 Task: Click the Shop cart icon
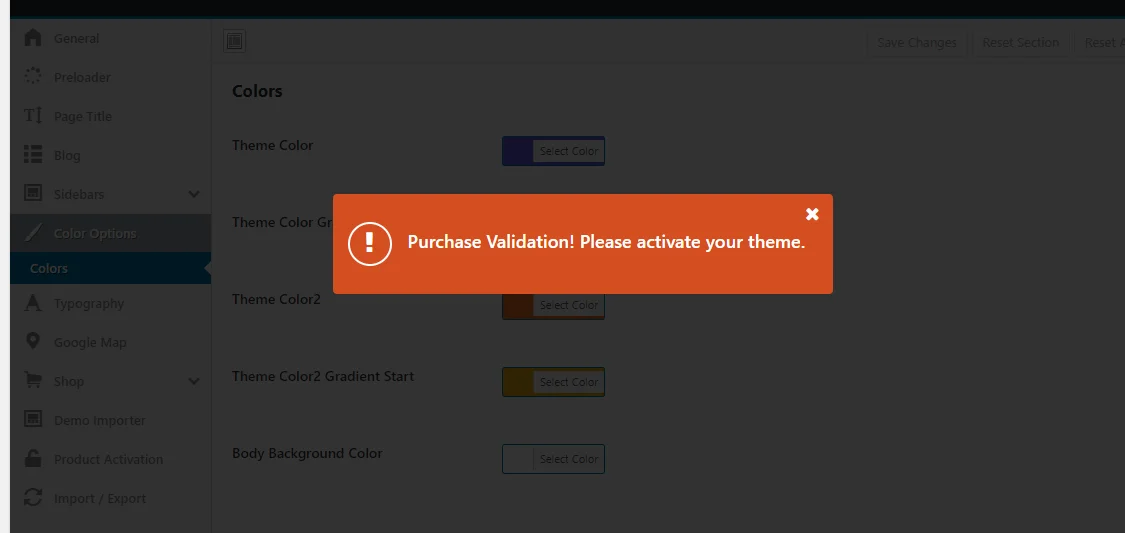[x=33, y=381]
